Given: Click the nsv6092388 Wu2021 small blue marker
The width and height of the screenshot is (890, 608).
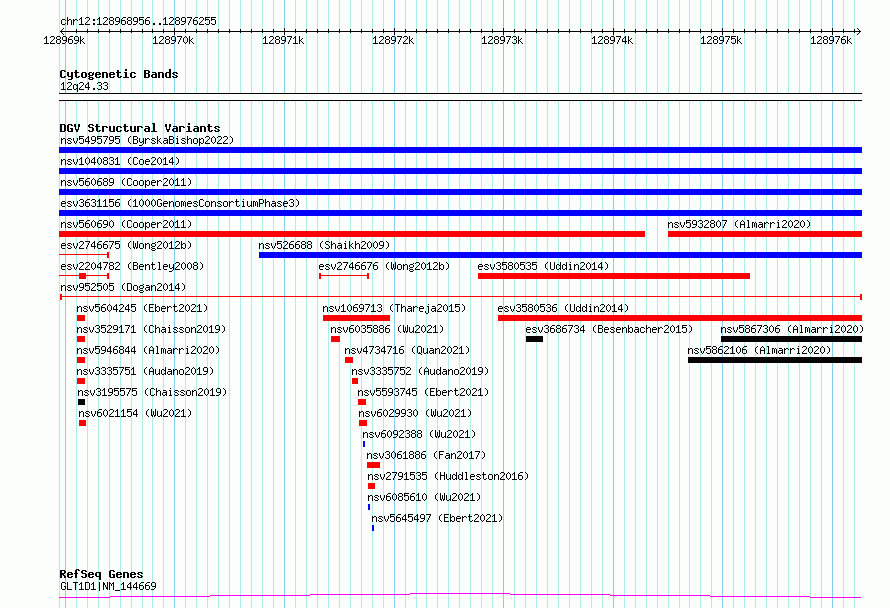Looking at the screenshot, I should tap(364, 444).
